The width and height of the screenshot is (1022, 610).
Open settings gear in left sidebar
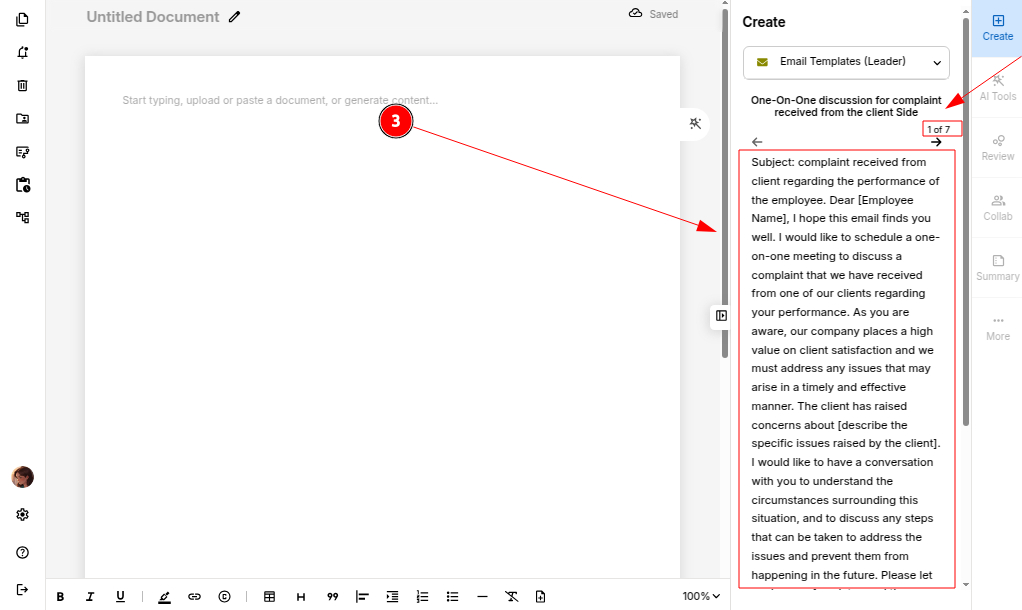(22, 515)
